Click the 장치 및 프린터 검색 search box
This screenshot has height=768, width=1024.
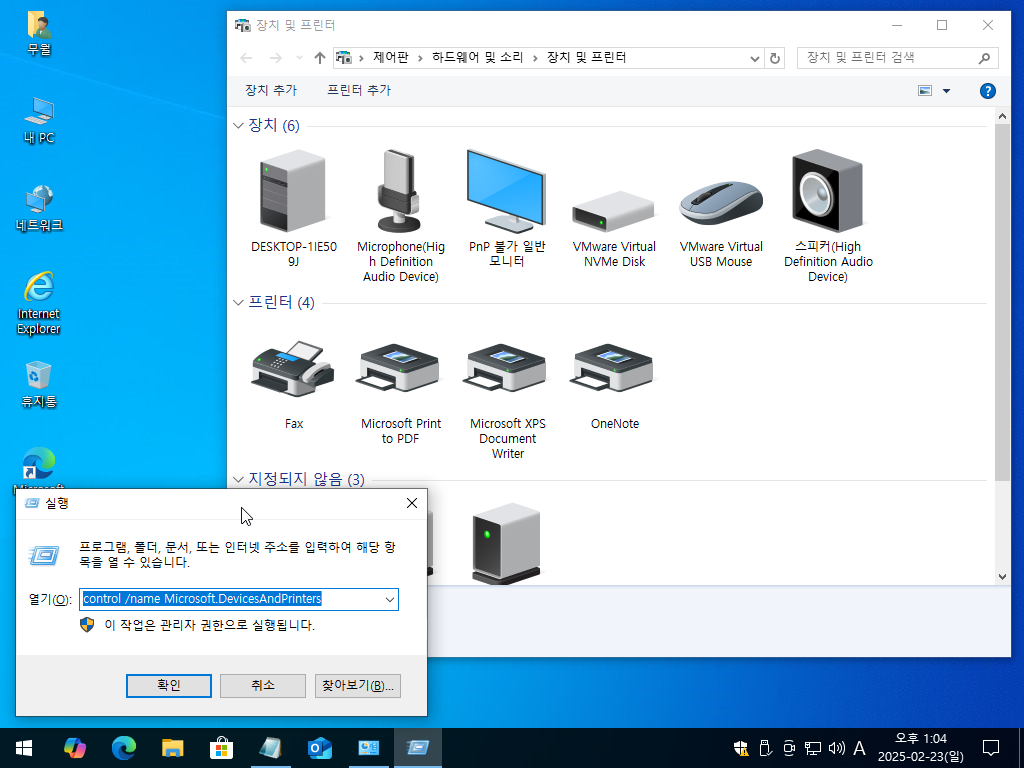coord(888,58)
